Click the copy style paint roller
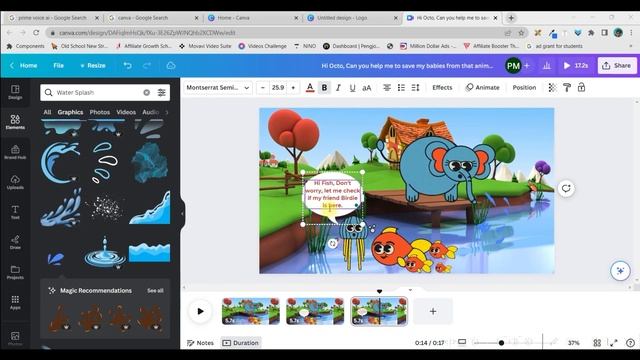This screenshot has height=360, width=640. click(x=567, y=87)
